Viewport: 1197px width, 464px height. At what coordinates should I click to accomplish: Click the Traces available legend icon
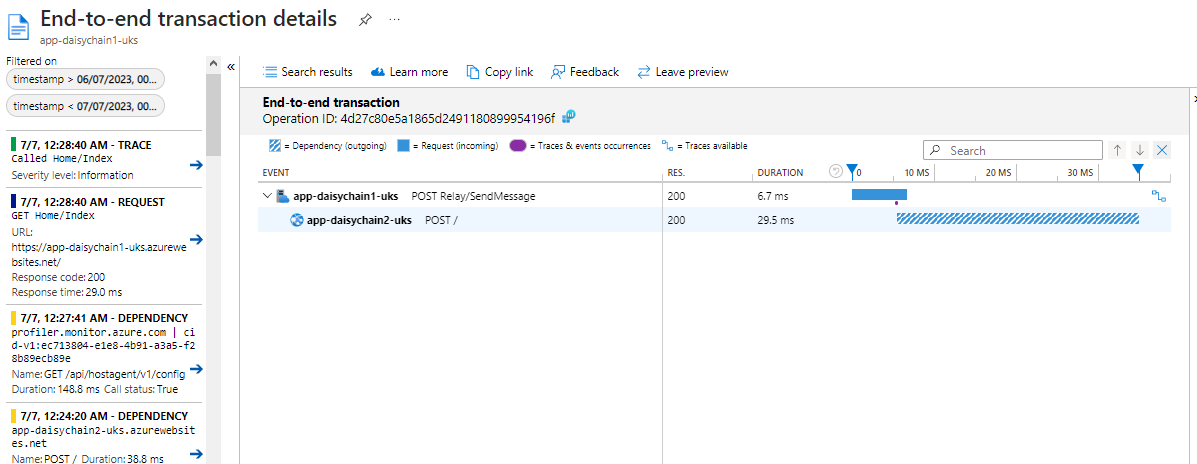[x=666, y=146]
